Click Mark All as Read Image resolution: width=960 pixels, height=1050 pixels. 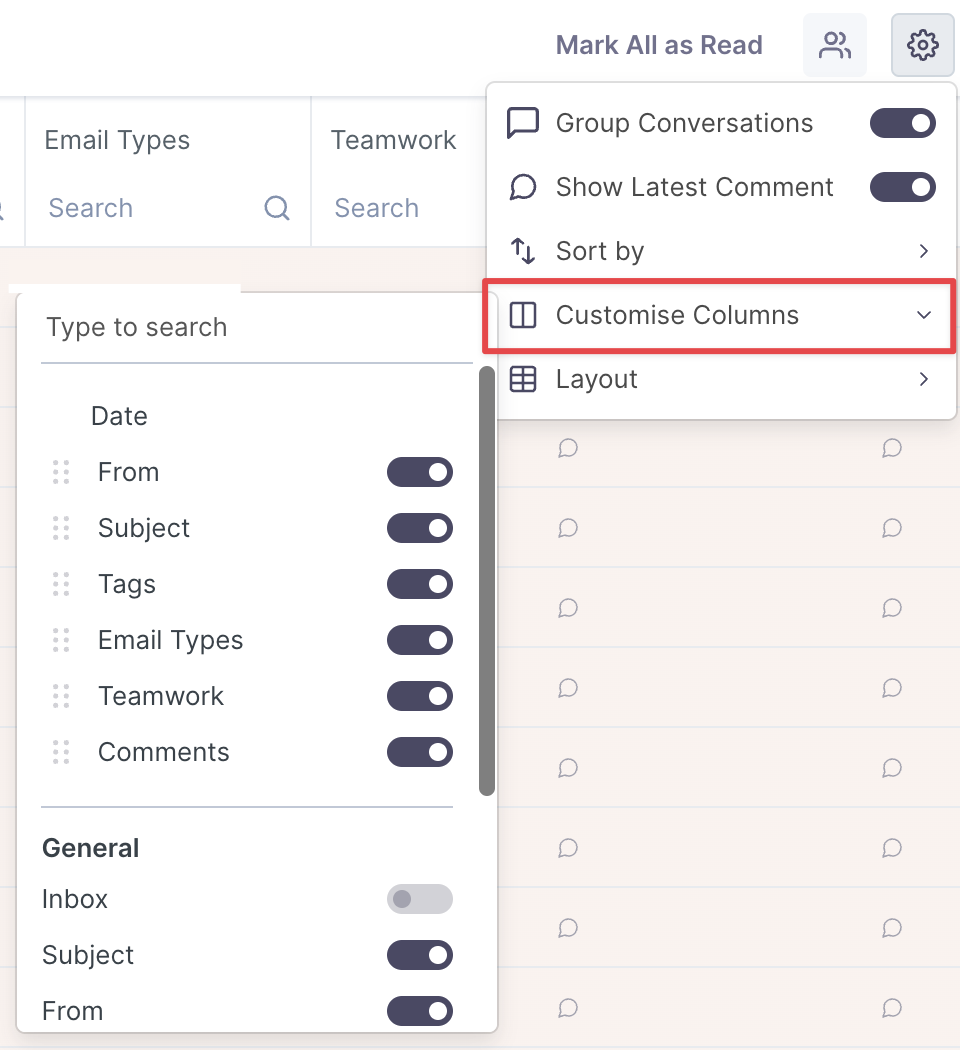click(x=659, y=45)
